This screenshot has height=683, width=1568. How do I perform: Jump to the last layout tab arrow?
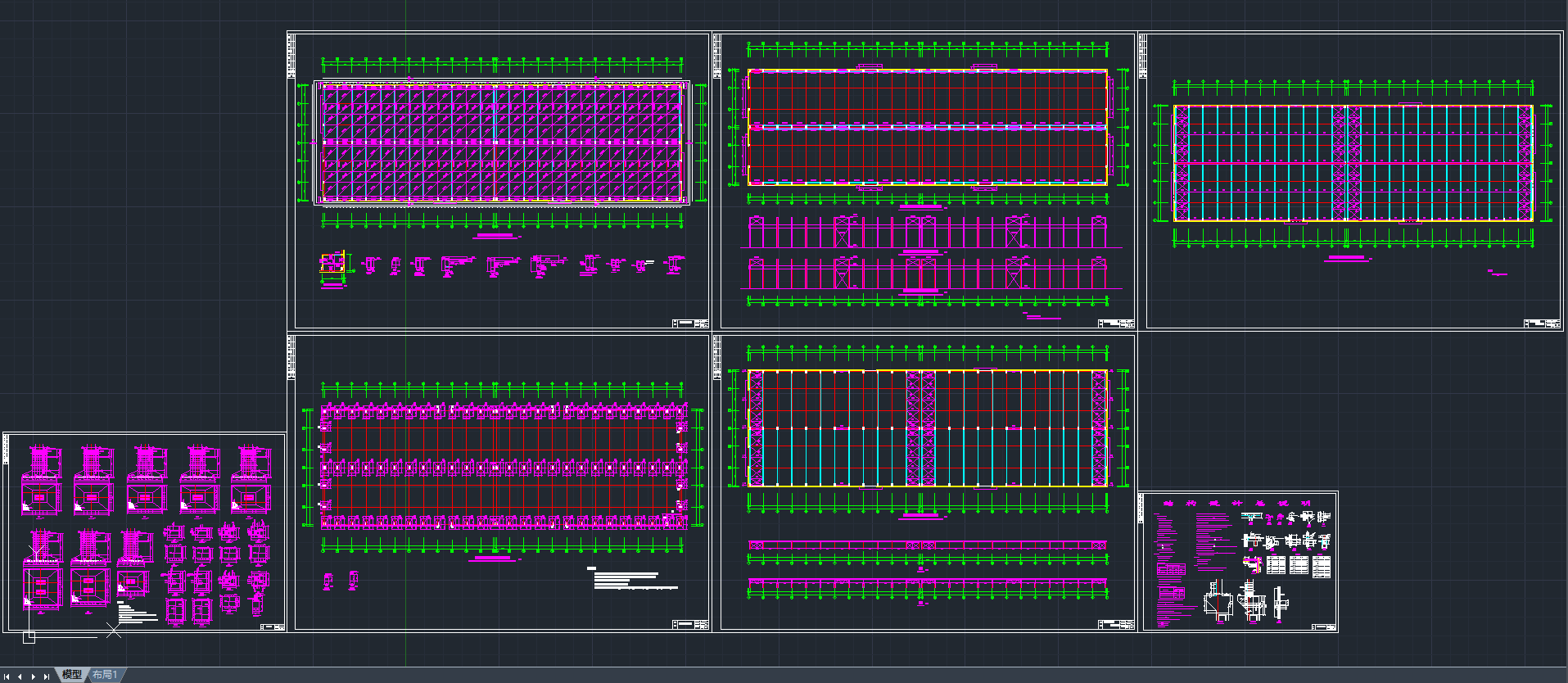click(47, 676)
